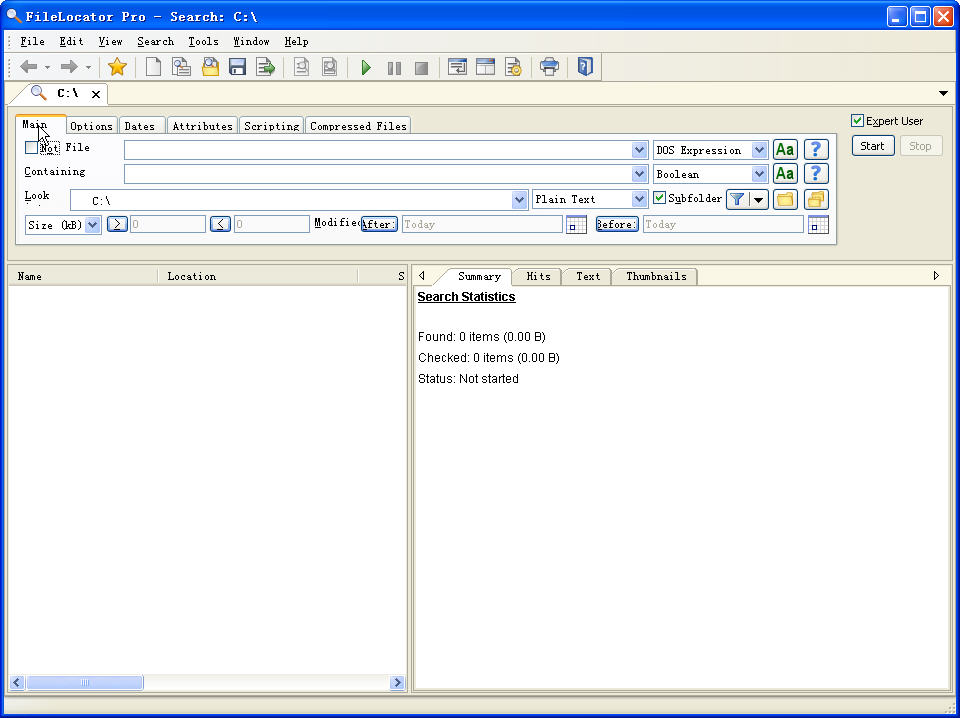The height and width of the screenshot is (718, 960).
Task: Browse for a folder with single folder icon
Action: (785, 199)
